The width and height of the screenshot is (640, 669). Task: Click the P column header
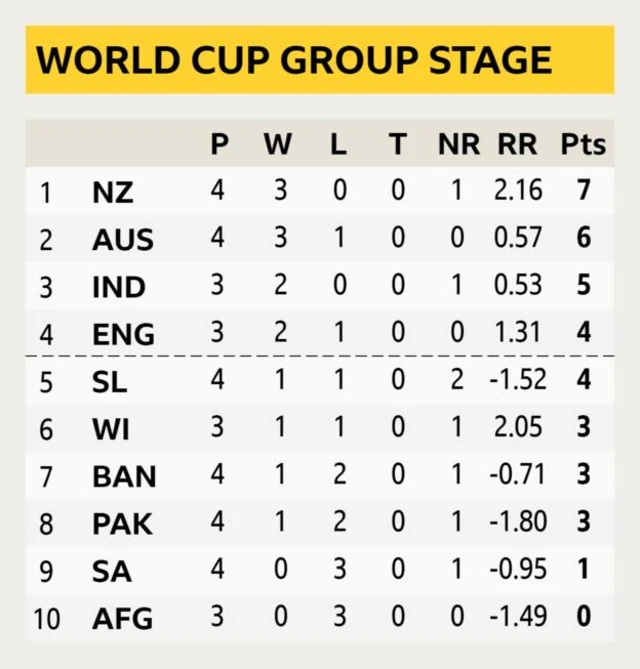(x=219, y=145)
